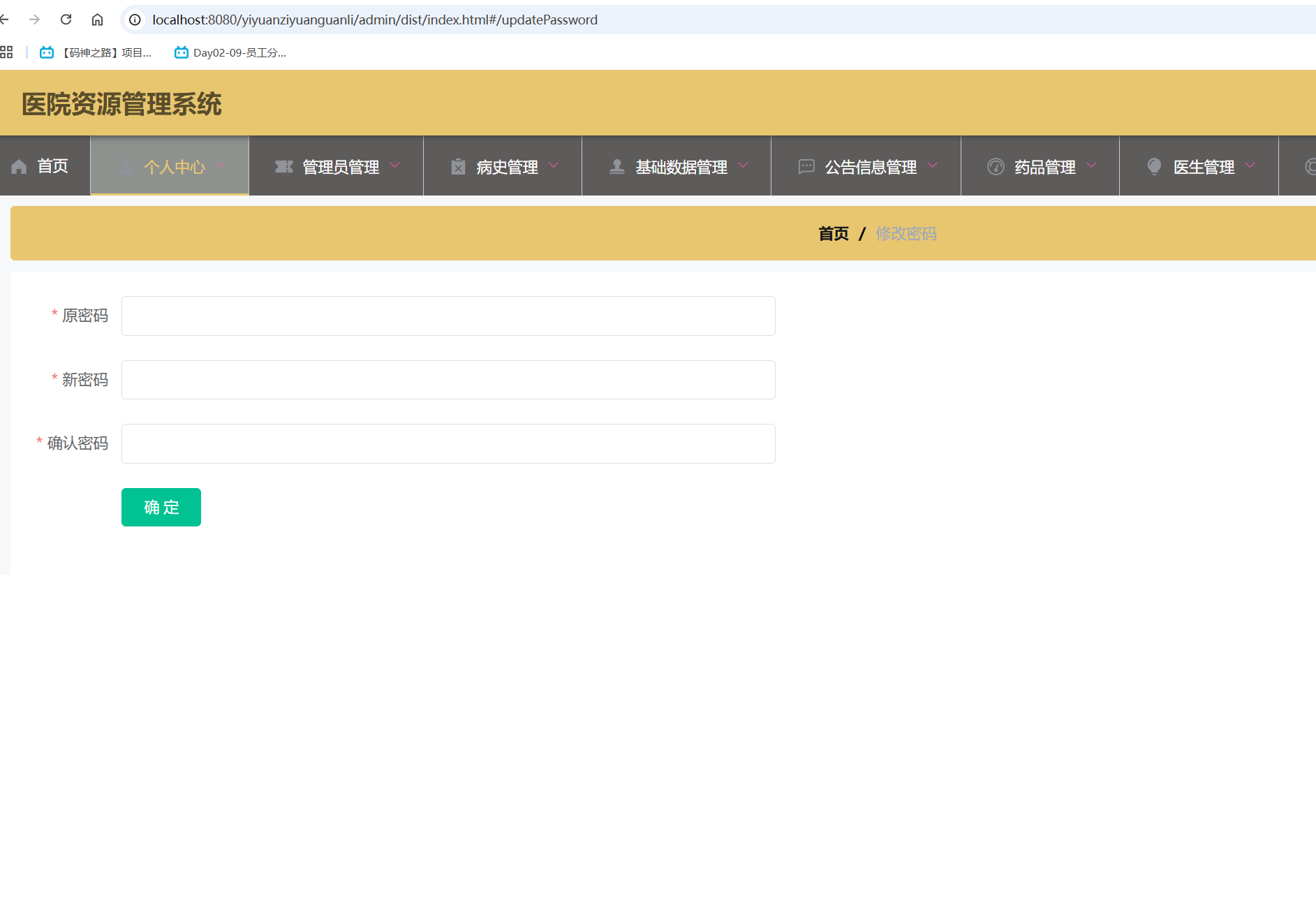Focus the 确认密码 input field
This screenshot has width=1316, height=900.
(x=448, y=444)
